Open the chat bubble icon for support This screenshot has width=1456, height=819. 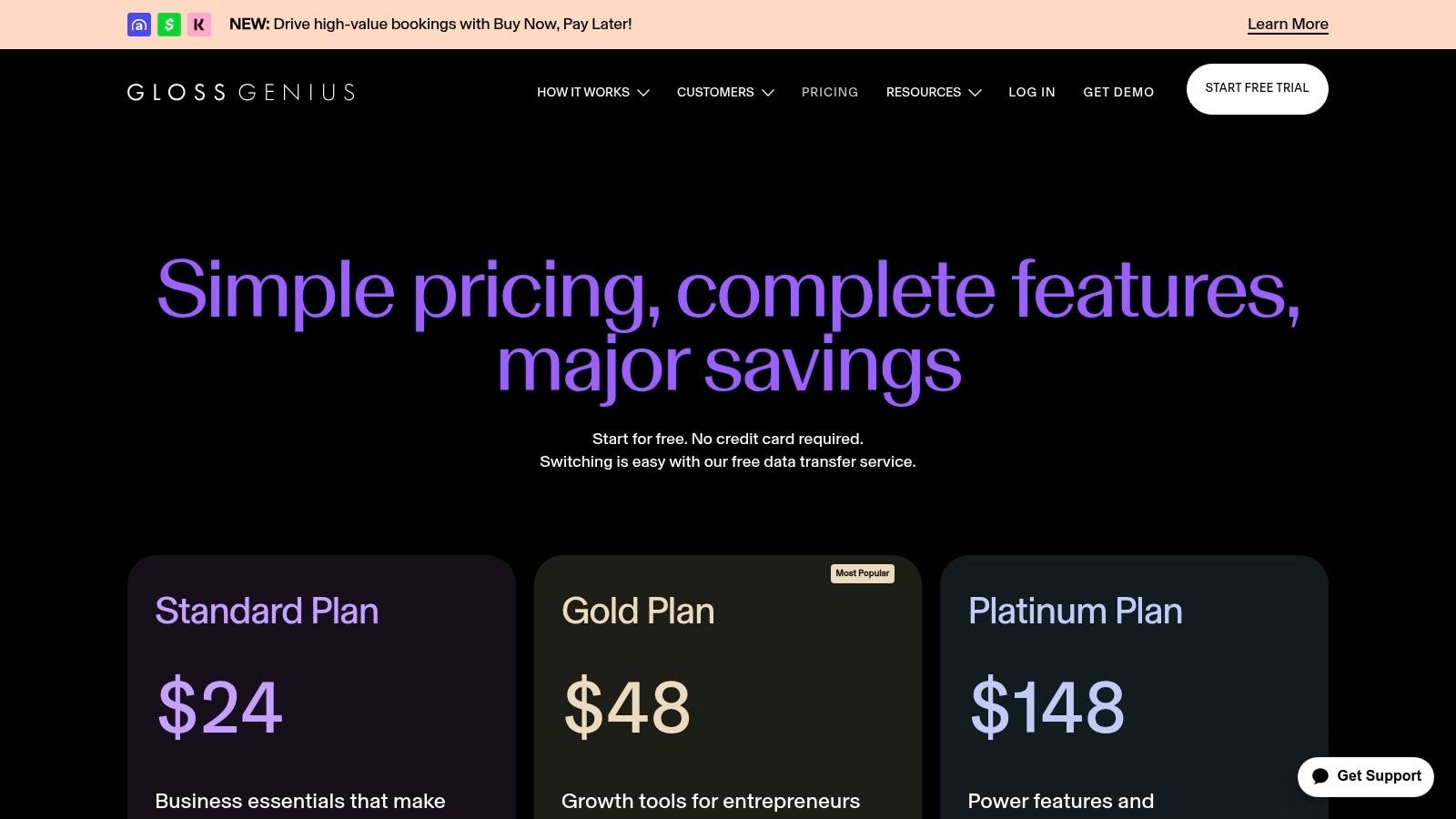pos(1320,776)
